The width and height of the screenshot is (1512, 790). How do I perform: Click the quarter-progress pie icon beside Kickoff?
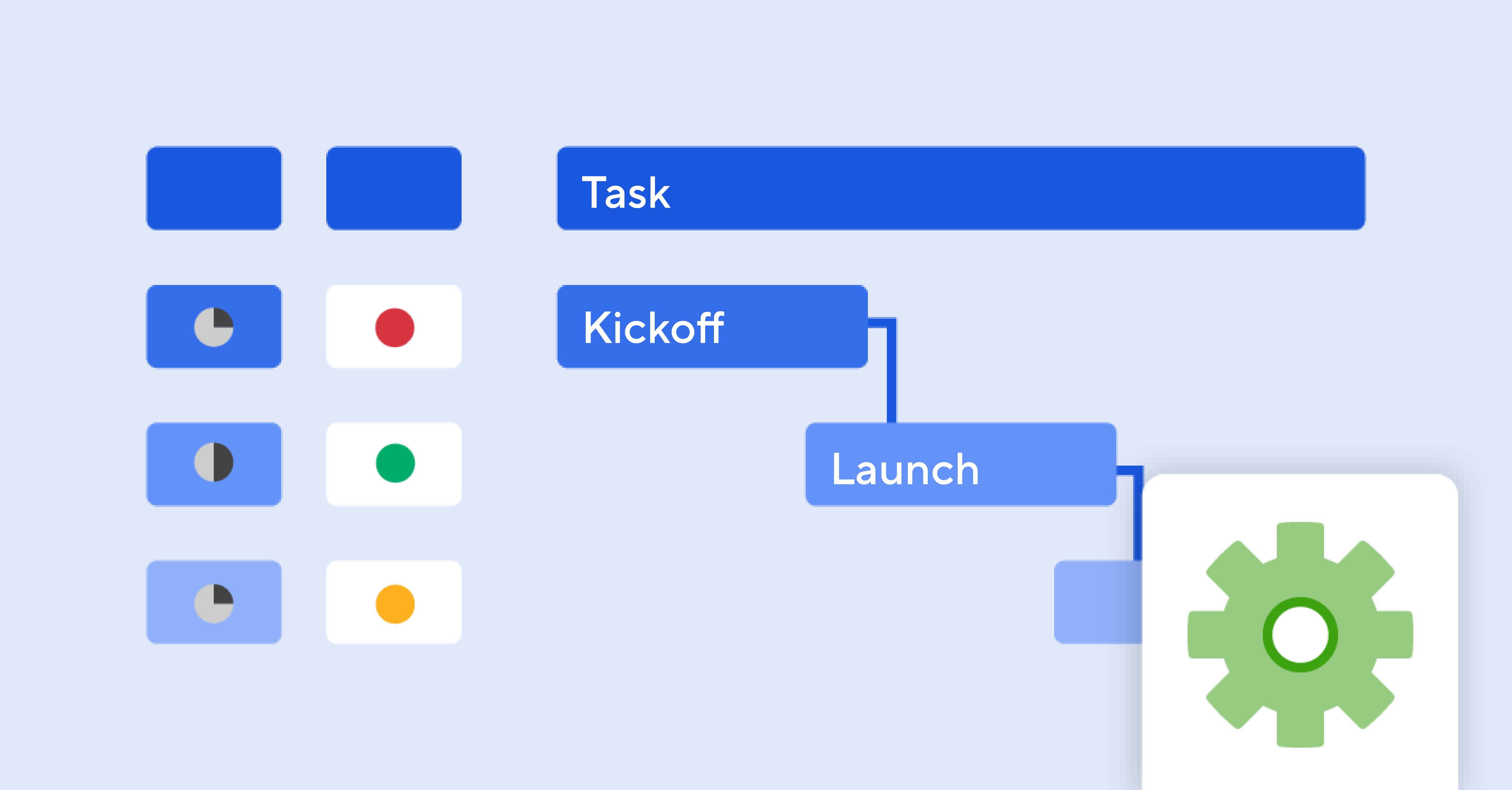[214, 327]
